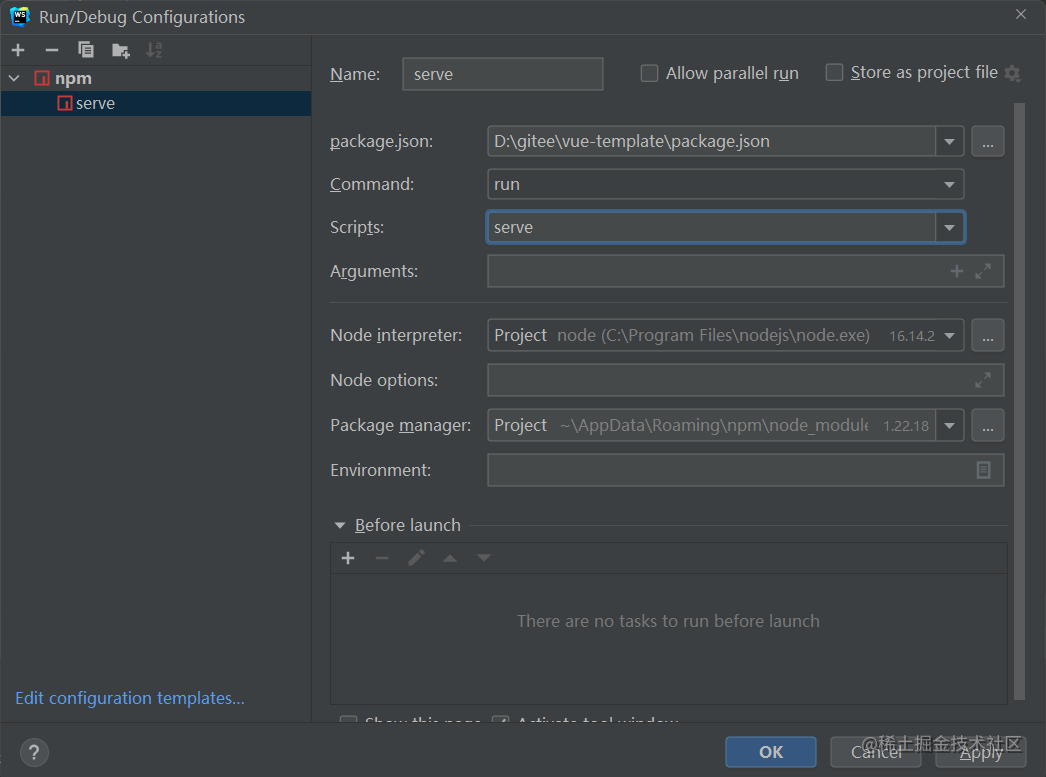Click the Scripts text field containing serve
Image resolution: width=1046 pixels, height=777 pixels.
[x=711, y=227]
